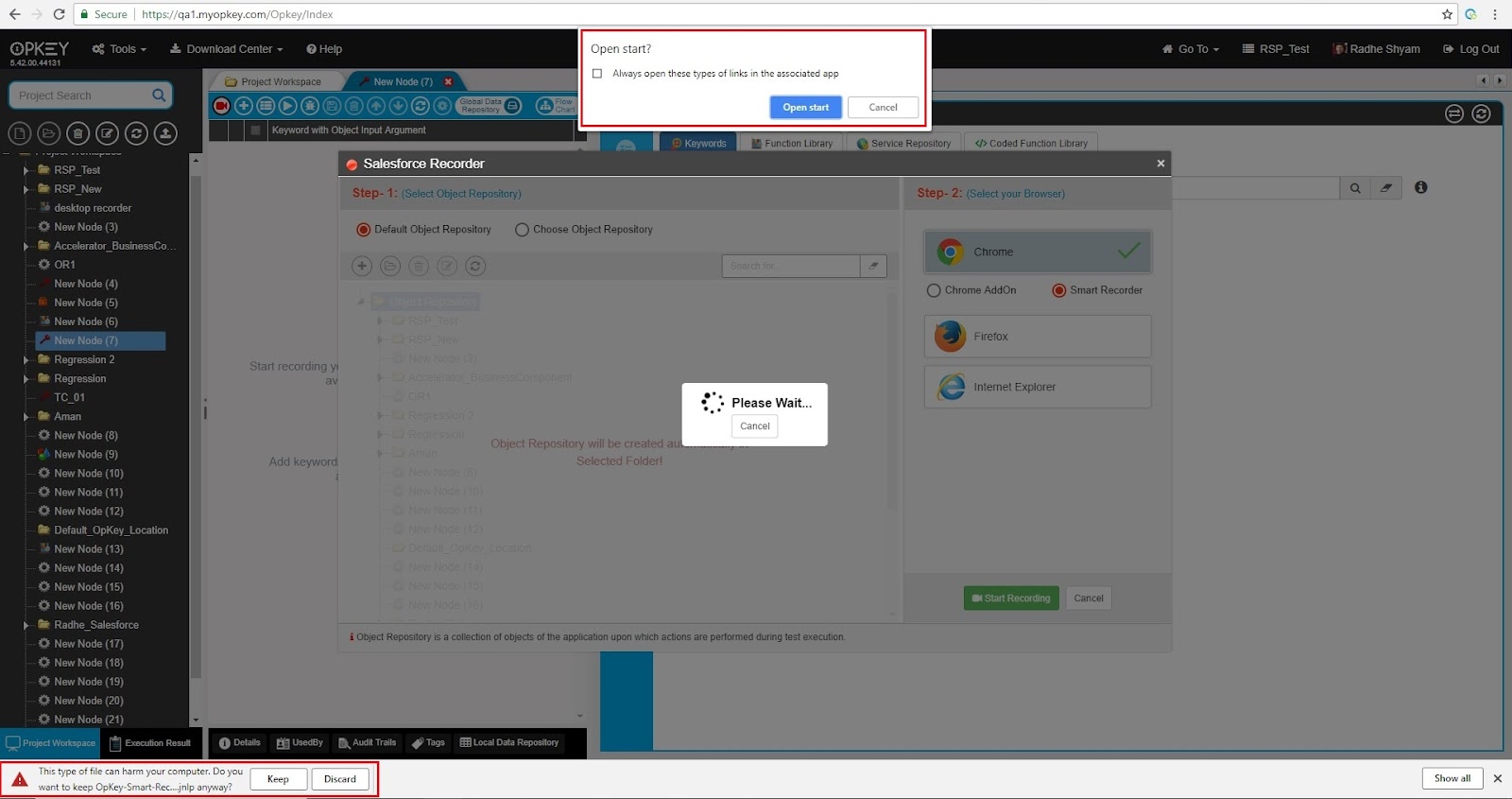Click the Start Recording button

[1011, 599]
